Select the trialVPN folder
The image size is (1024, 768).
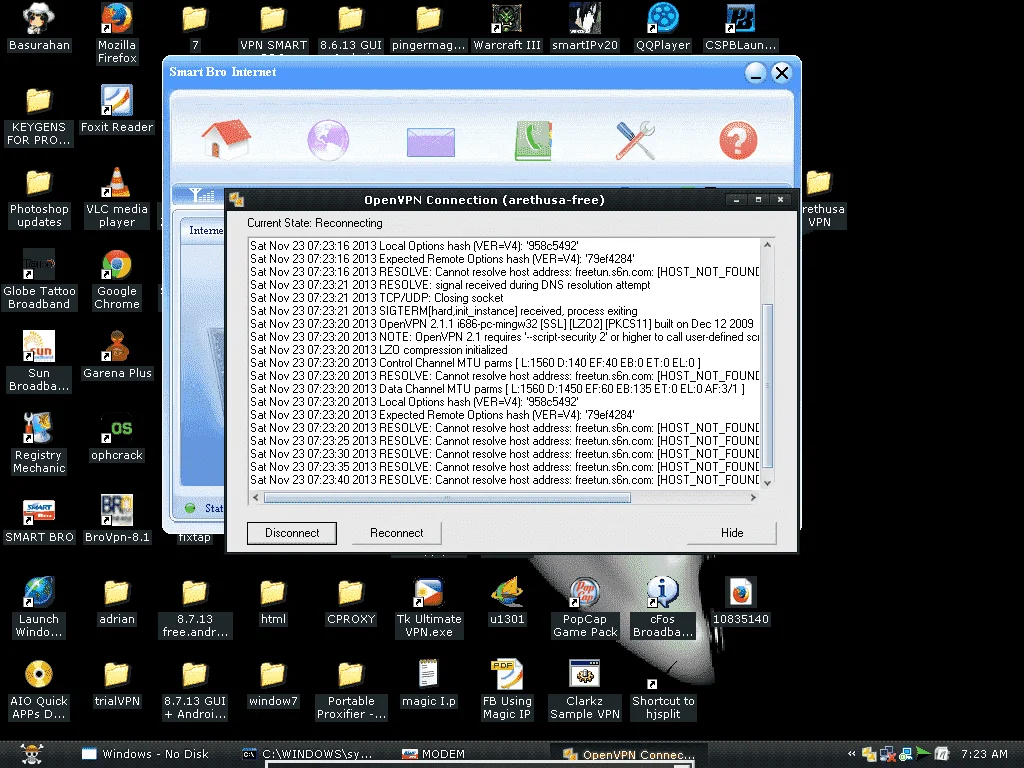click(x=117, y=683)
